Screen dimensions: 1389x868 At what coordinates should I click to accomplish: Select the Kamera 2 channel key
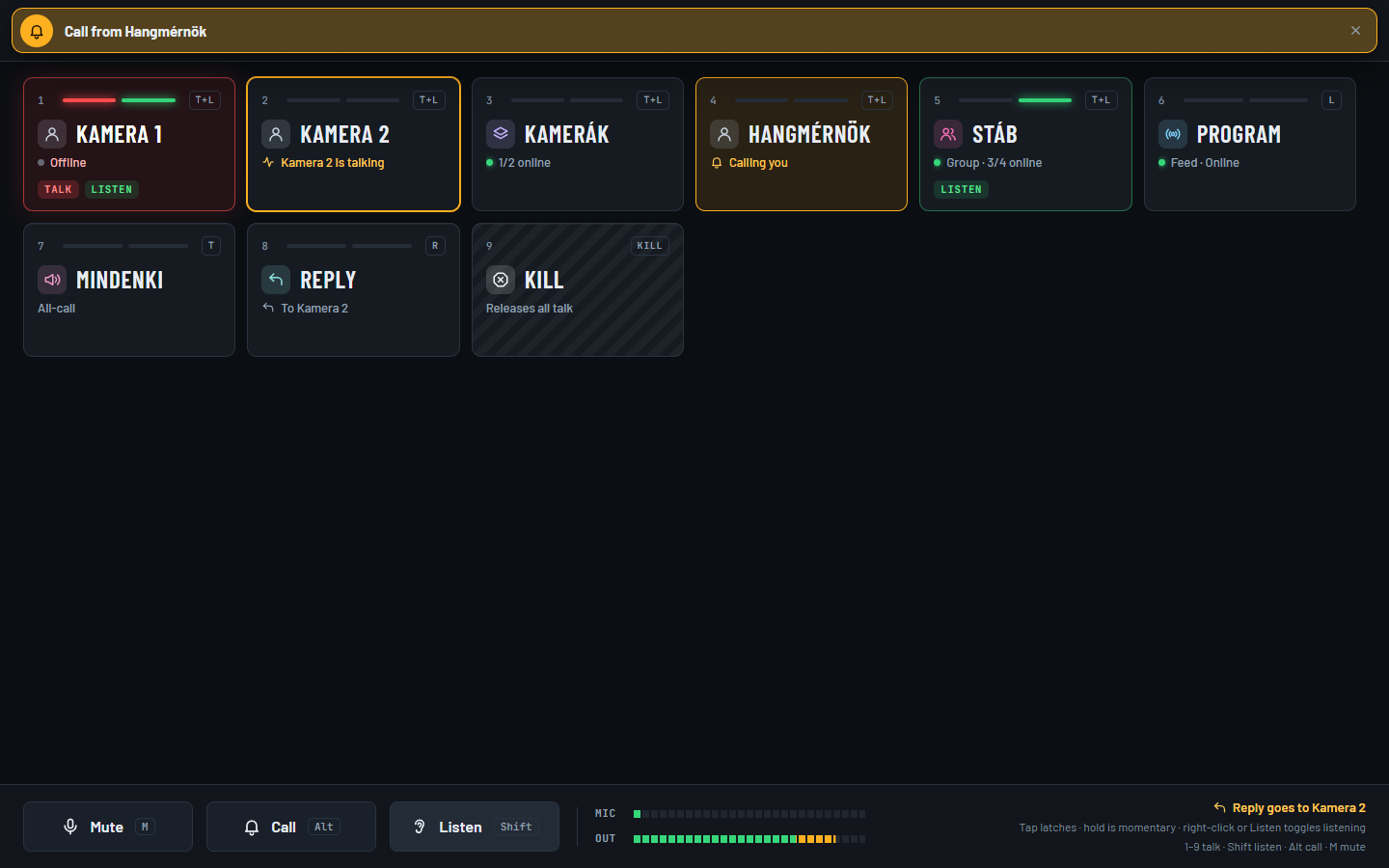pyautogui.click(x=353, y=144)
